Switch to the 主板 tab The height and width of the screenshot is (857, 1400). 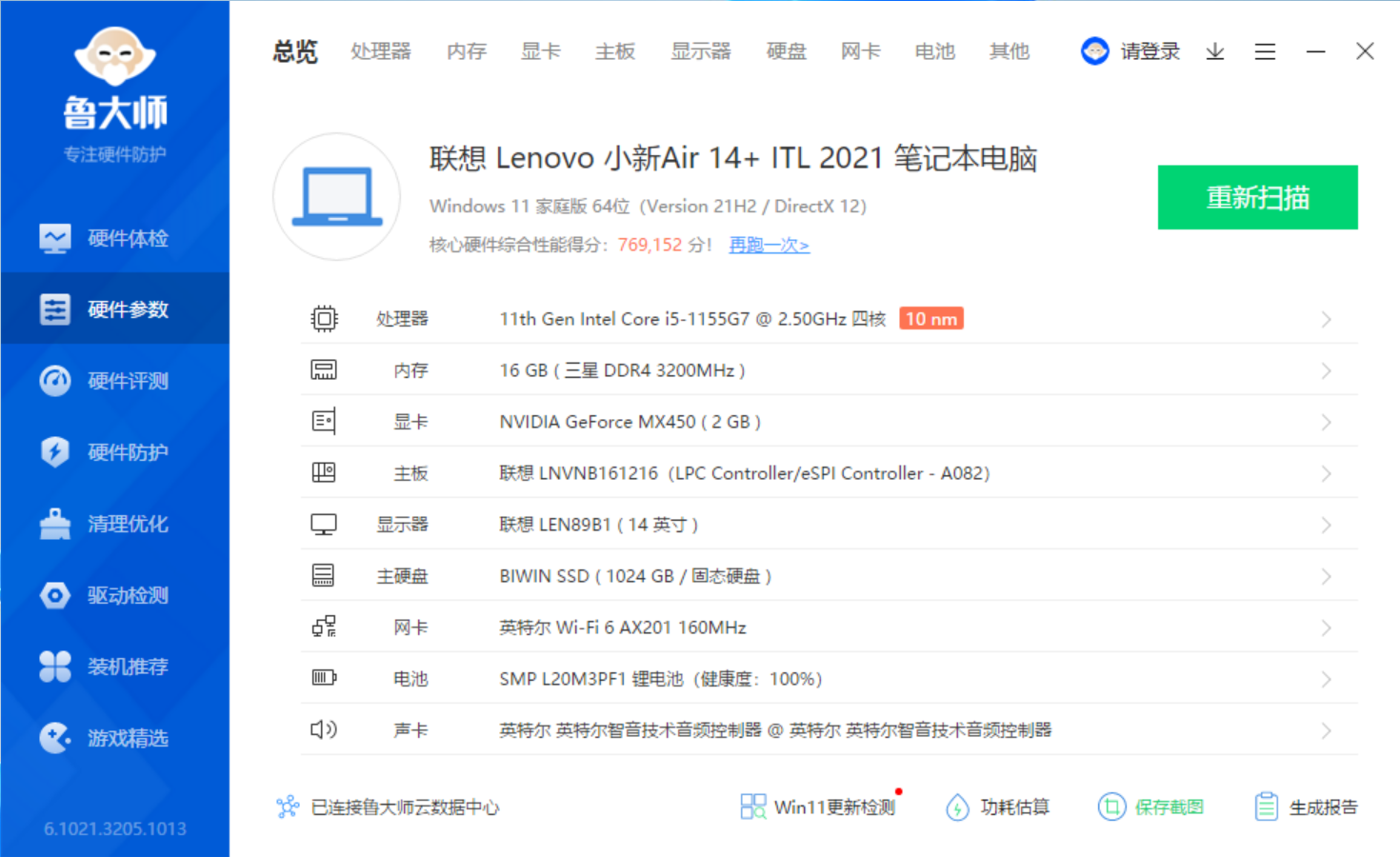click(x=615, y=51)
